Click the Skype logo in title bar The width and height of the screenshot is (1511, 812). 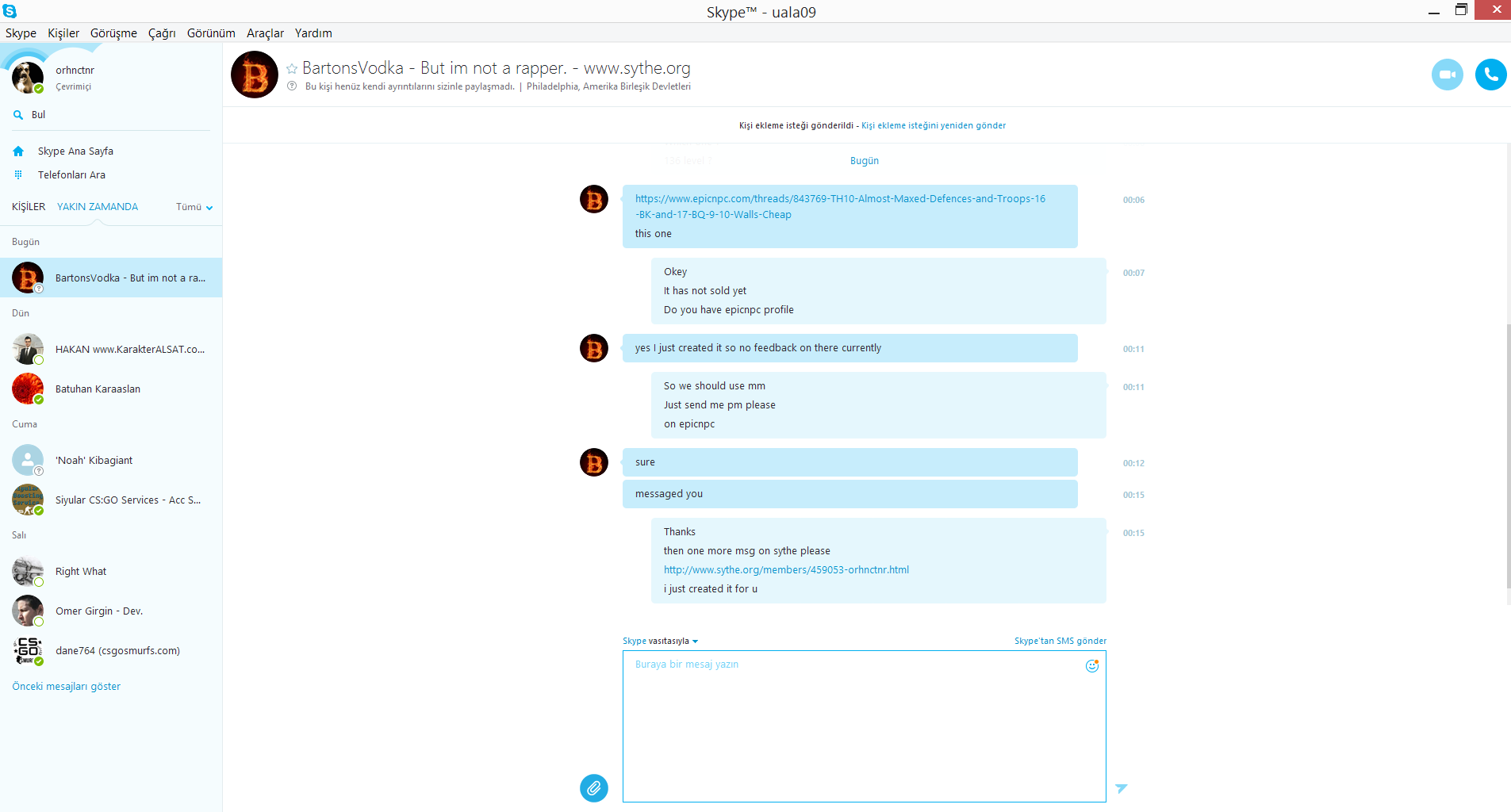pyautogui.click(x=10, y=11)
